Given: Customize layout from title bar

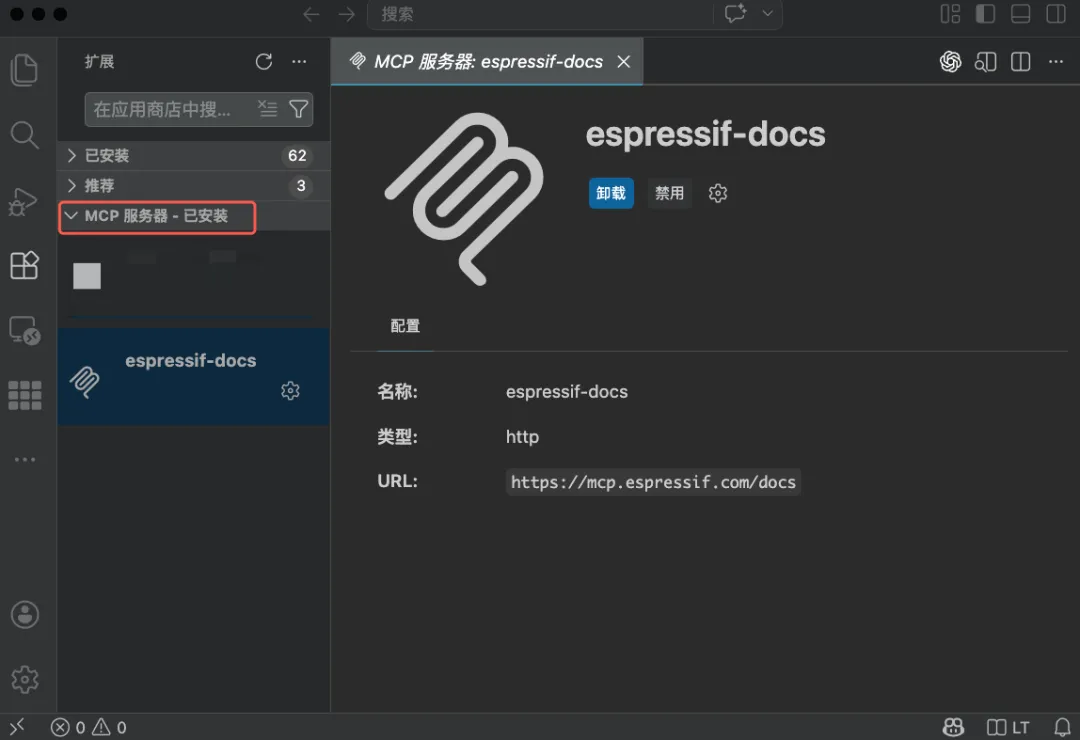Looking at the screenshot, I should point(951,14).
